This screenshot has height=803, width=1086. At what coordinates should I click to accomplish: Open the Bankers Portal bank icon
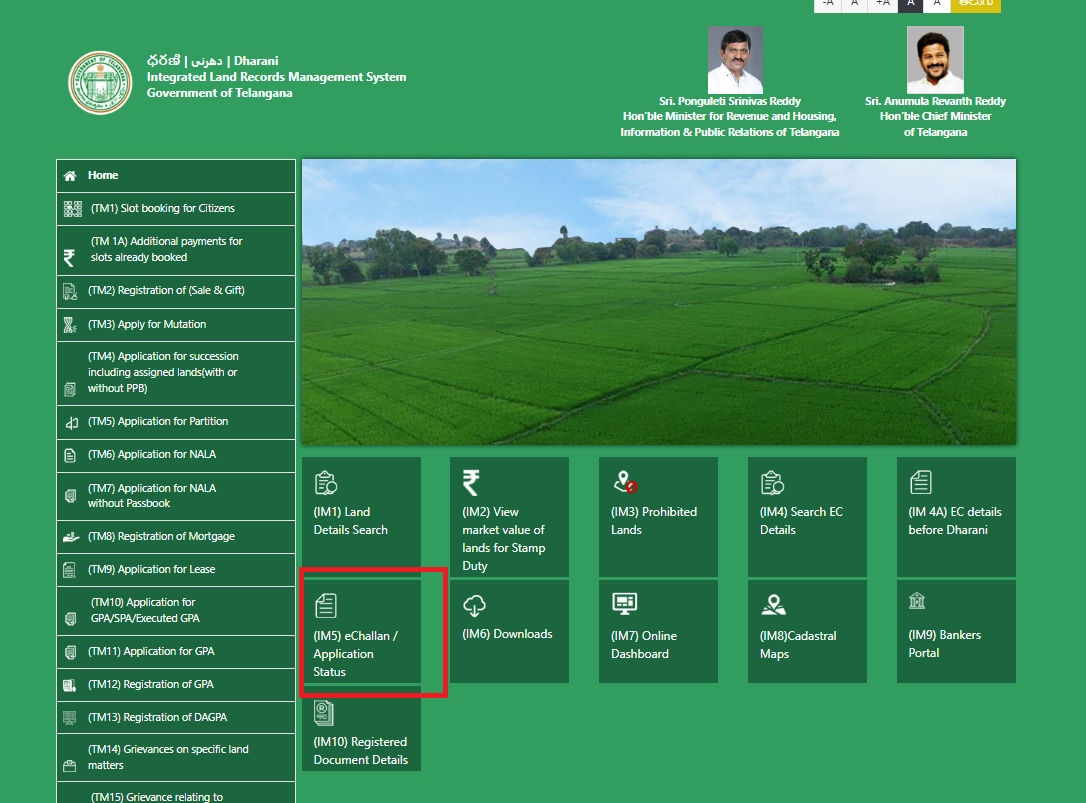tap(917, 601)
